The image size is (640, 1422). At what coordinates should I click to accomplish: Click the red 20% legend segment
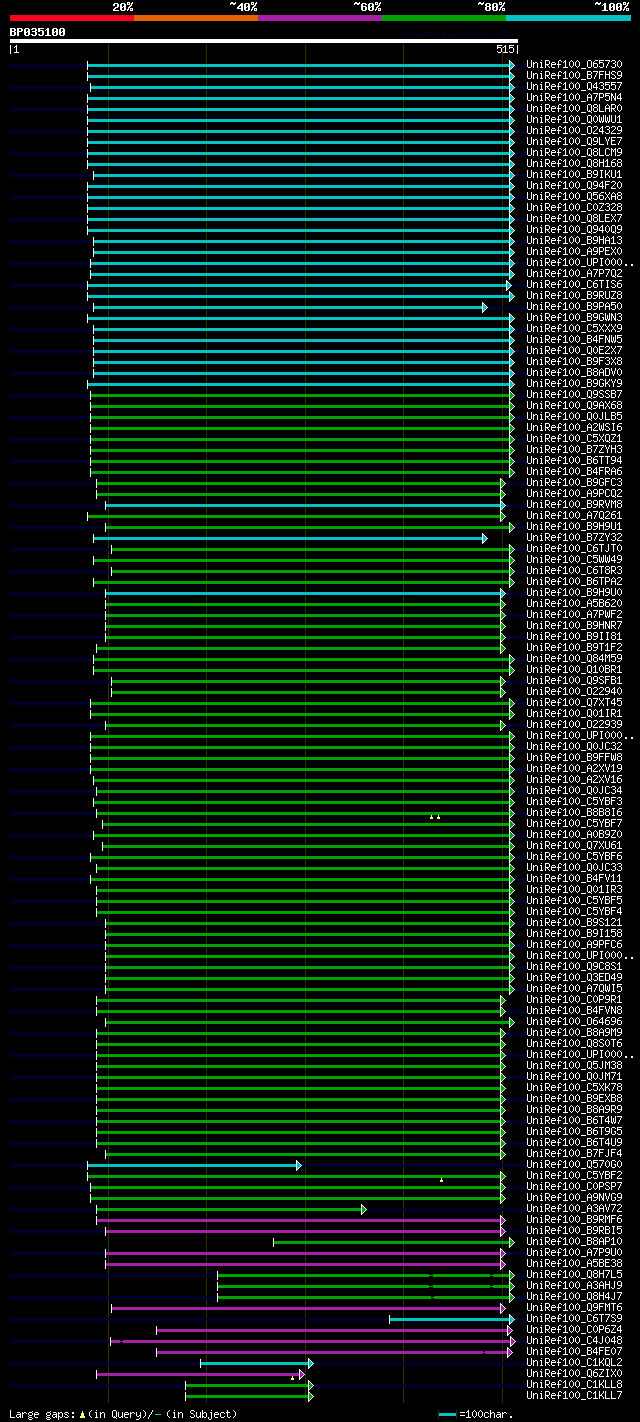(72, 18)
